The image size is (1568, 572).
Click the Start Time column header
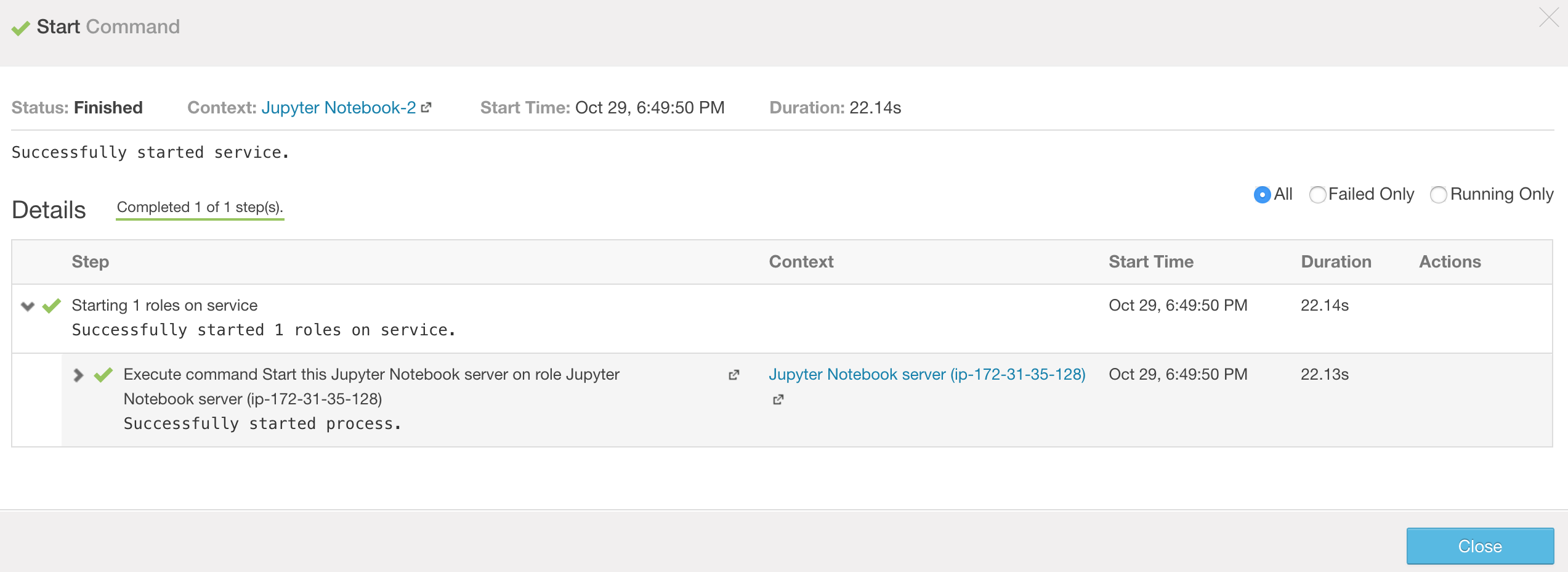[1150, 262]
